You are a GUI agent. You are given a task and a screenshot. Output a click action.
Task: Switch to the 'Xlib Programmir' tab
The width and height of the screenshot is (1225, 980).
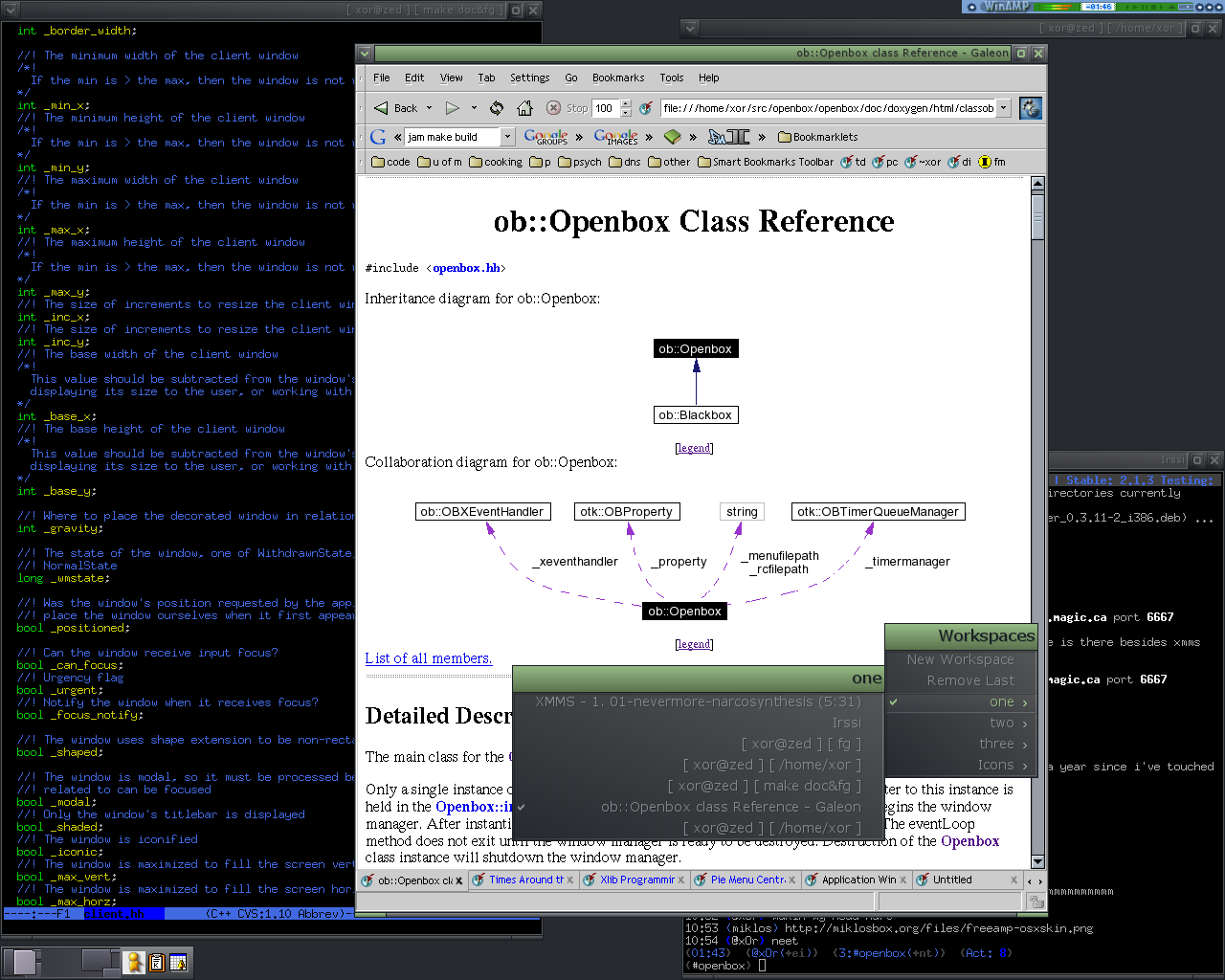pyautogui.click(x=633, y=880)
